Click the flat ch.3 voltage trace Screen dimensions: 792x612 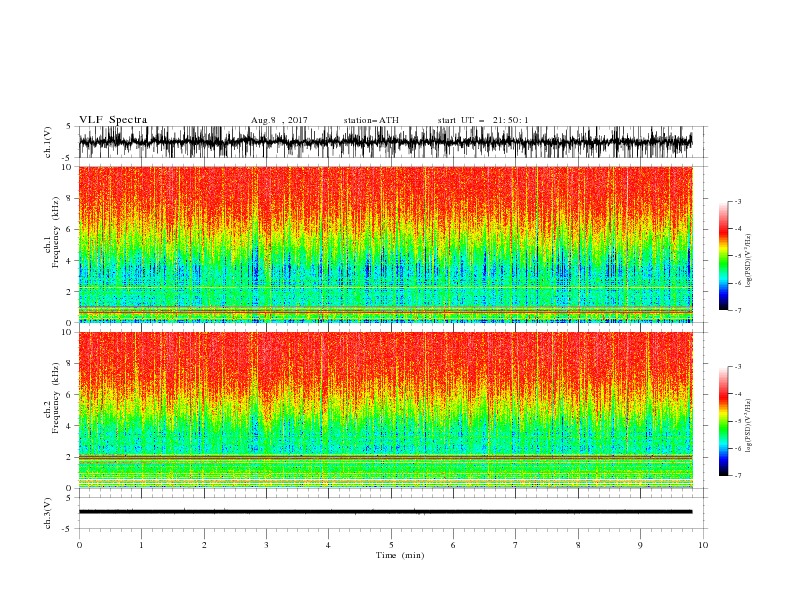(x=385, y=512)
